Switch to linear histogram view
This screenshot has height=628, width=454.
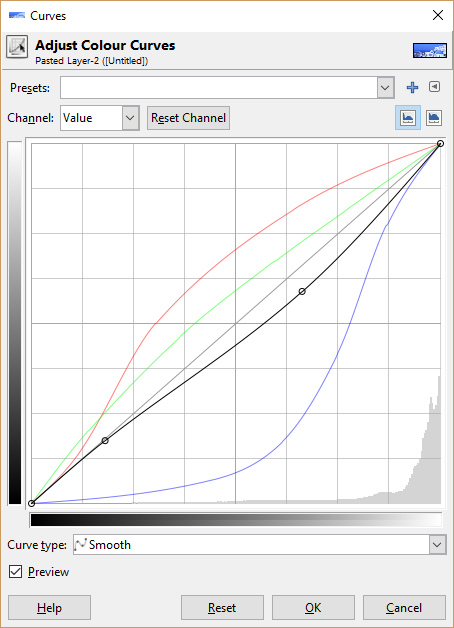[x=408, y=118]
